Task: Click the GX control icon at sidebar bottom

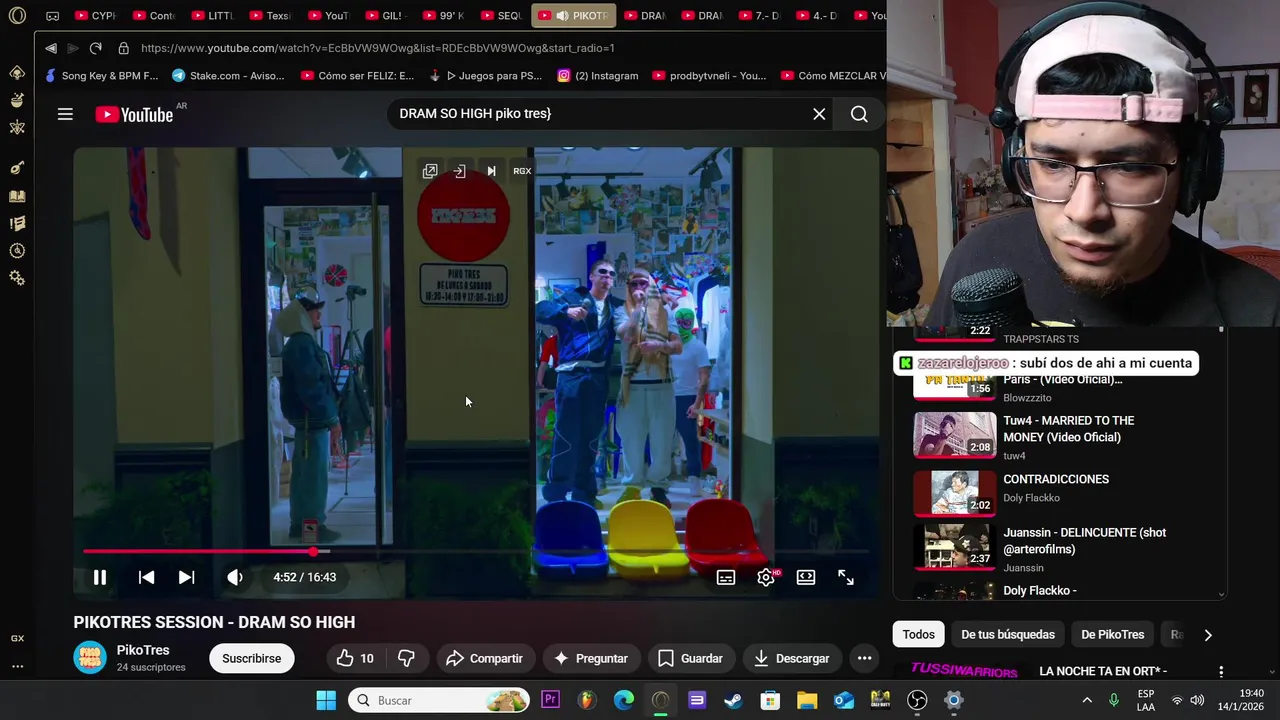Action: click(x=17, y=638)
